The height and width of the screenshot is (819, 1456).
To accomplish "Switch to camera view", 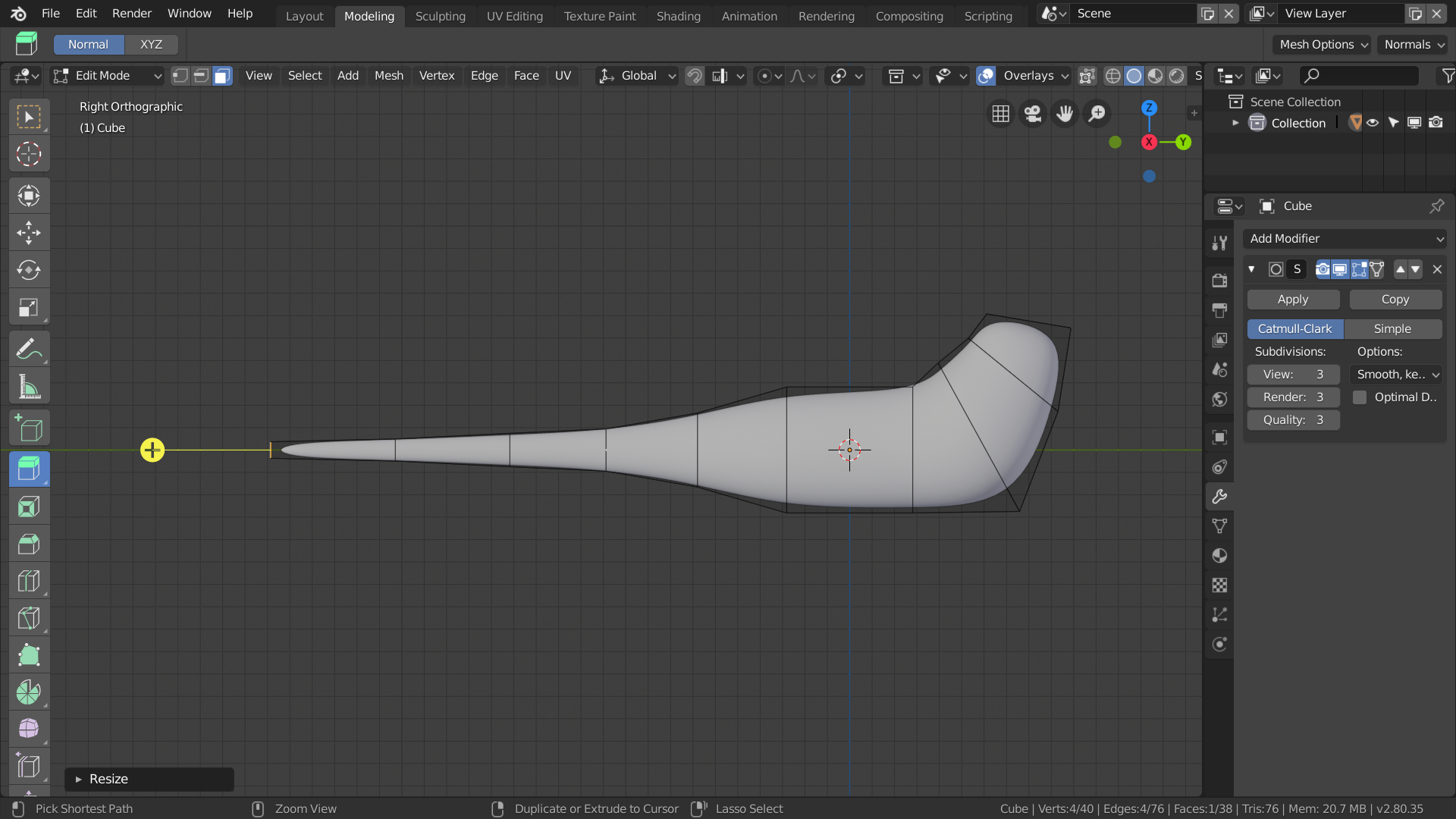I will (1033, 114).
